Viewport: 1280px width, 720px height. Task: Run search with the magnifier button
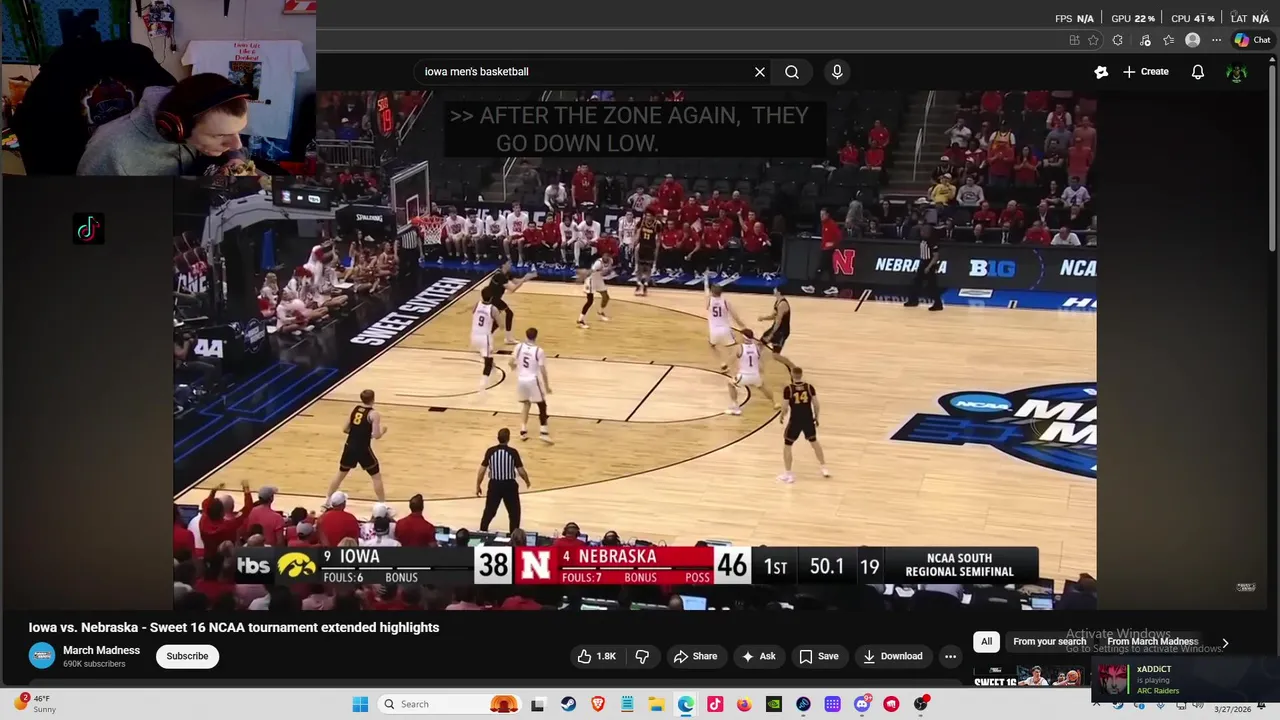[x=792, y=72]
